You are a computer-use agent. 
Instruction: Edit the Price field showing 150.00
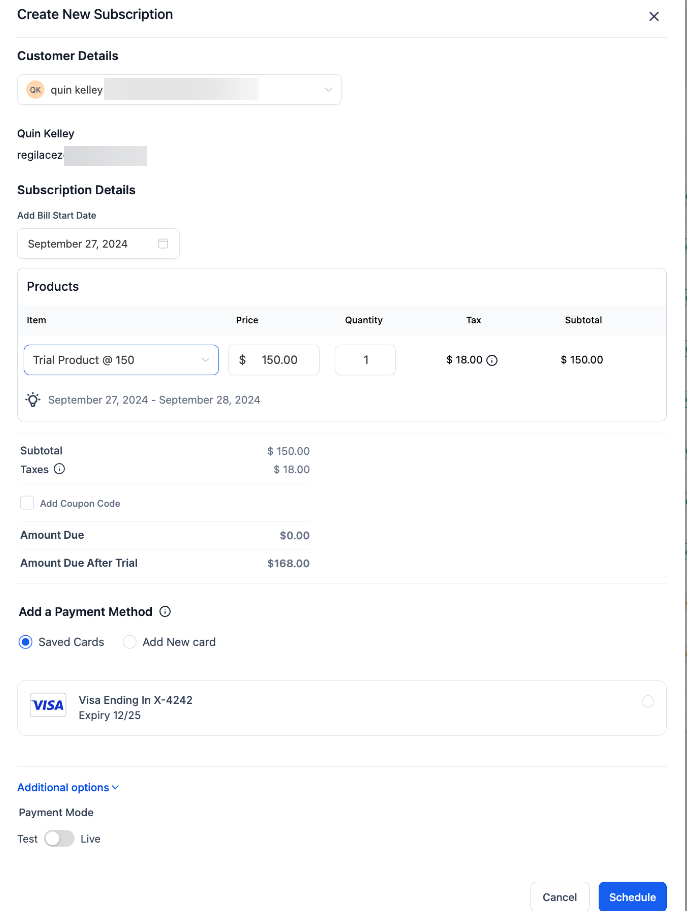[x=280, y=360]
